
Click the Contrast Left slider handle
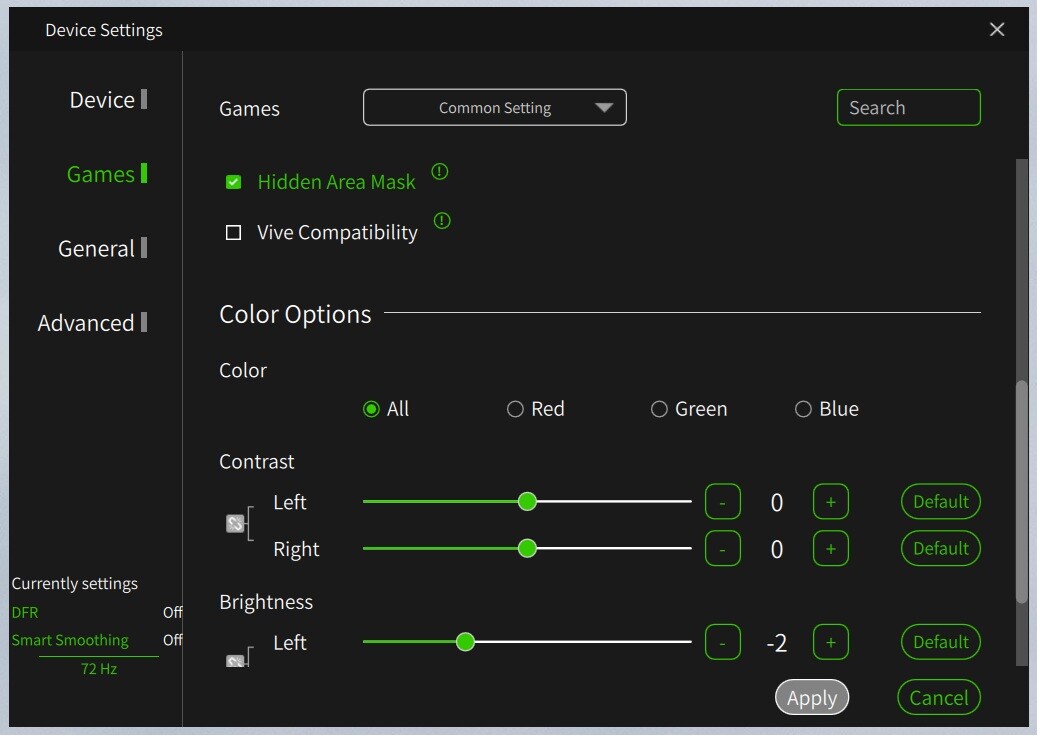click(527, 502)
